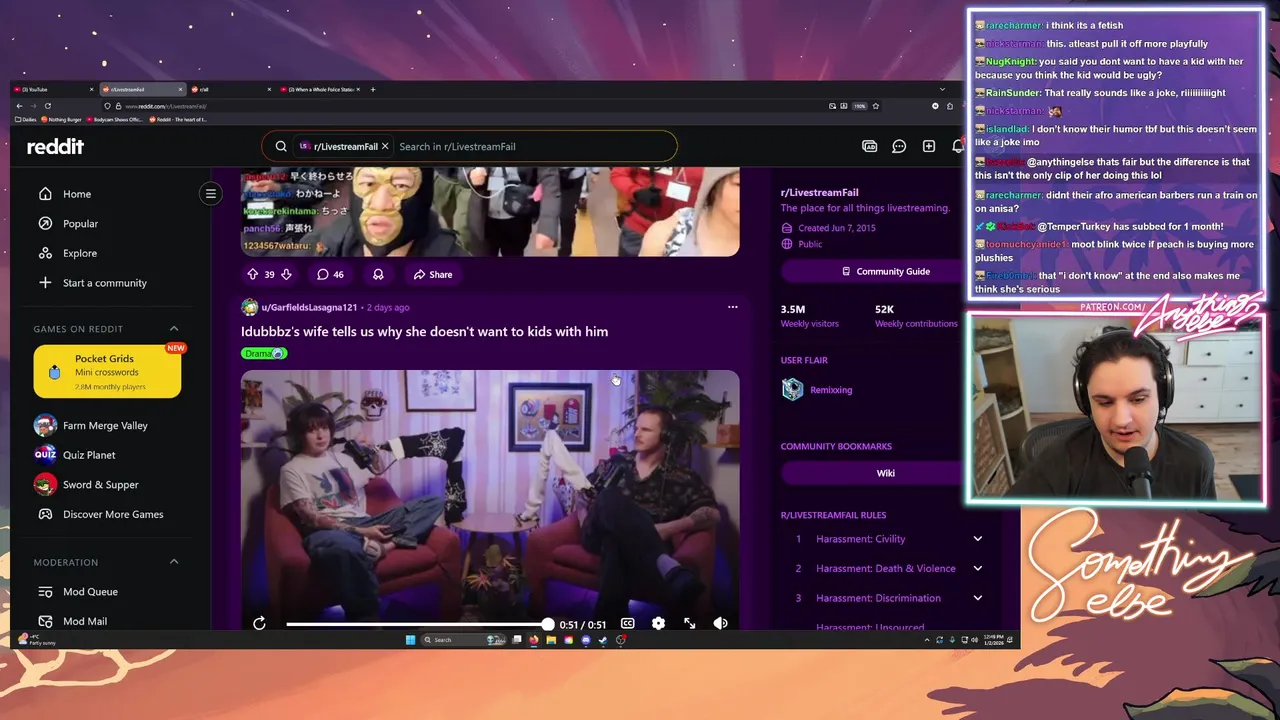Click the create post plus icon
Viewport: 1280px width, 720px height.
point(929,146)
